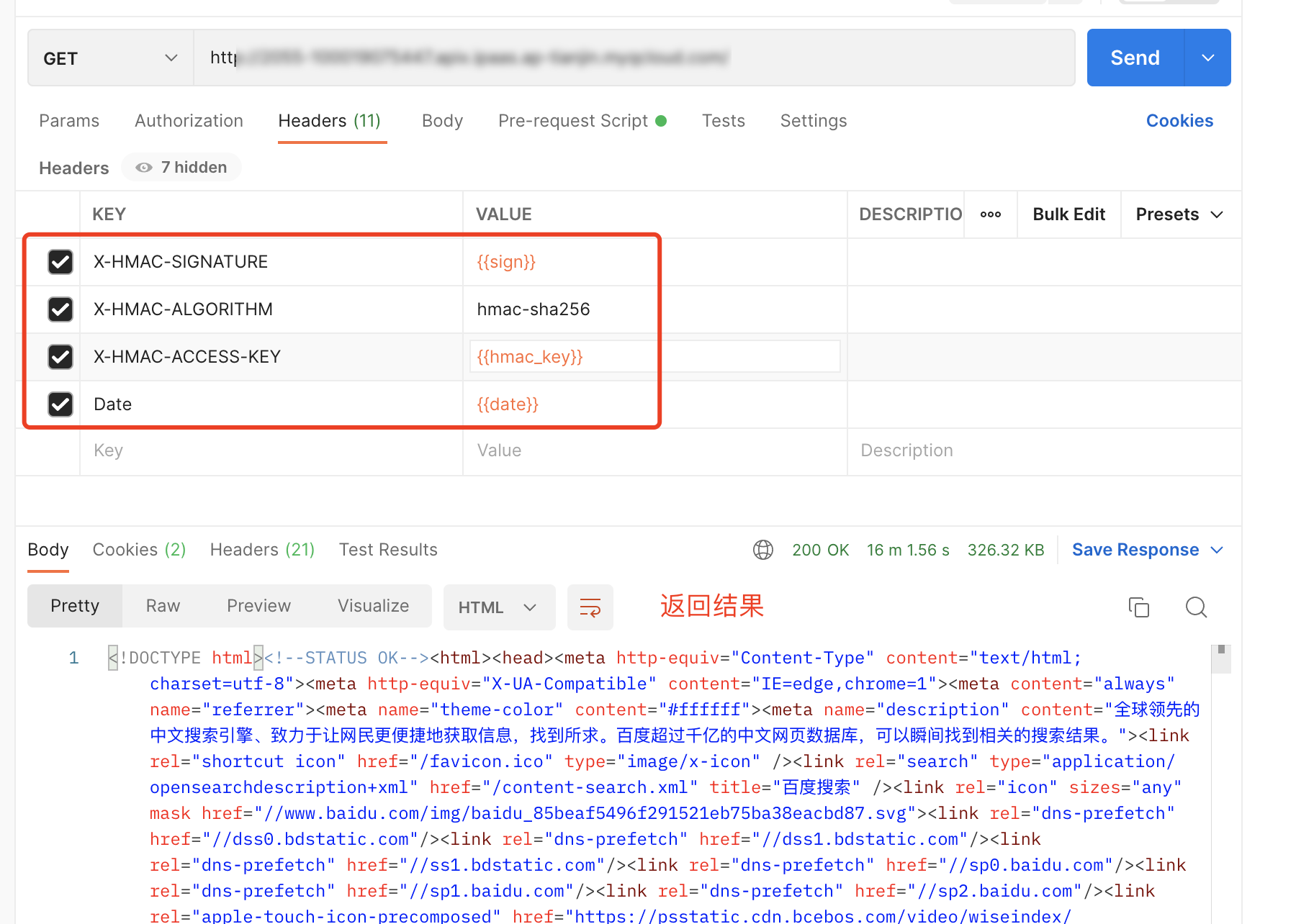Select the Raw view mode
1296x924 pixels.
tap(163, 606)
